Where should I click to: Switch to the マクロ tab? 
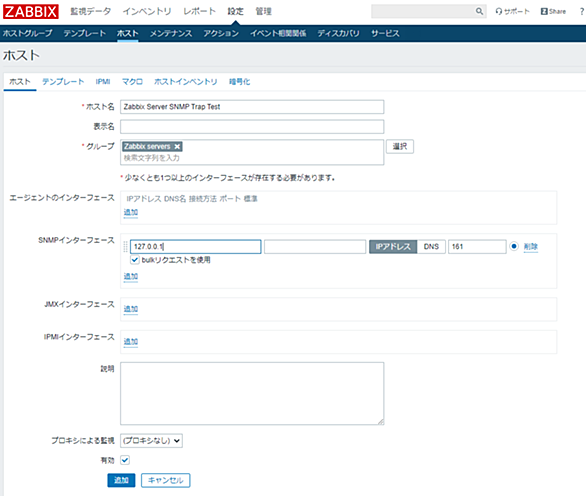tap(132, 81)
